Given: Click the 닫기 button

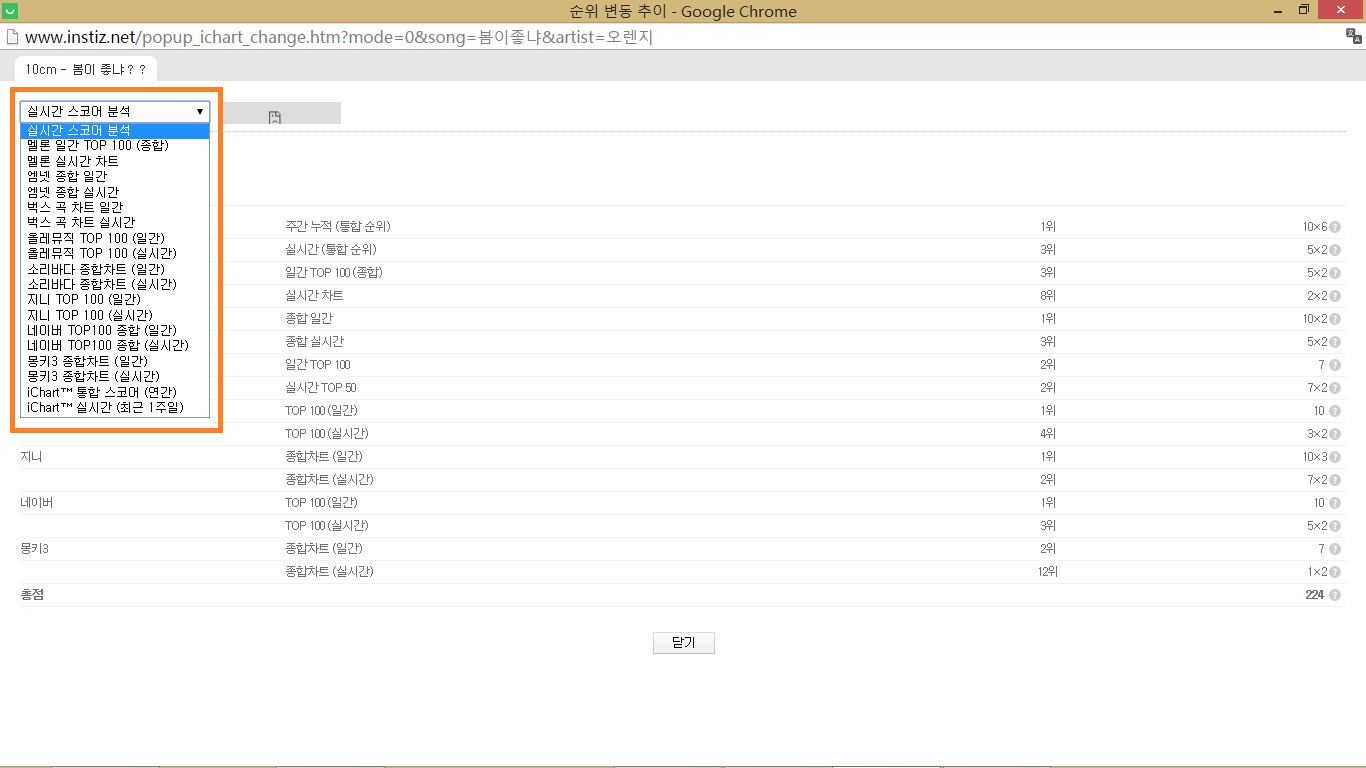Looking at the screenshot, I should [684, 643].
